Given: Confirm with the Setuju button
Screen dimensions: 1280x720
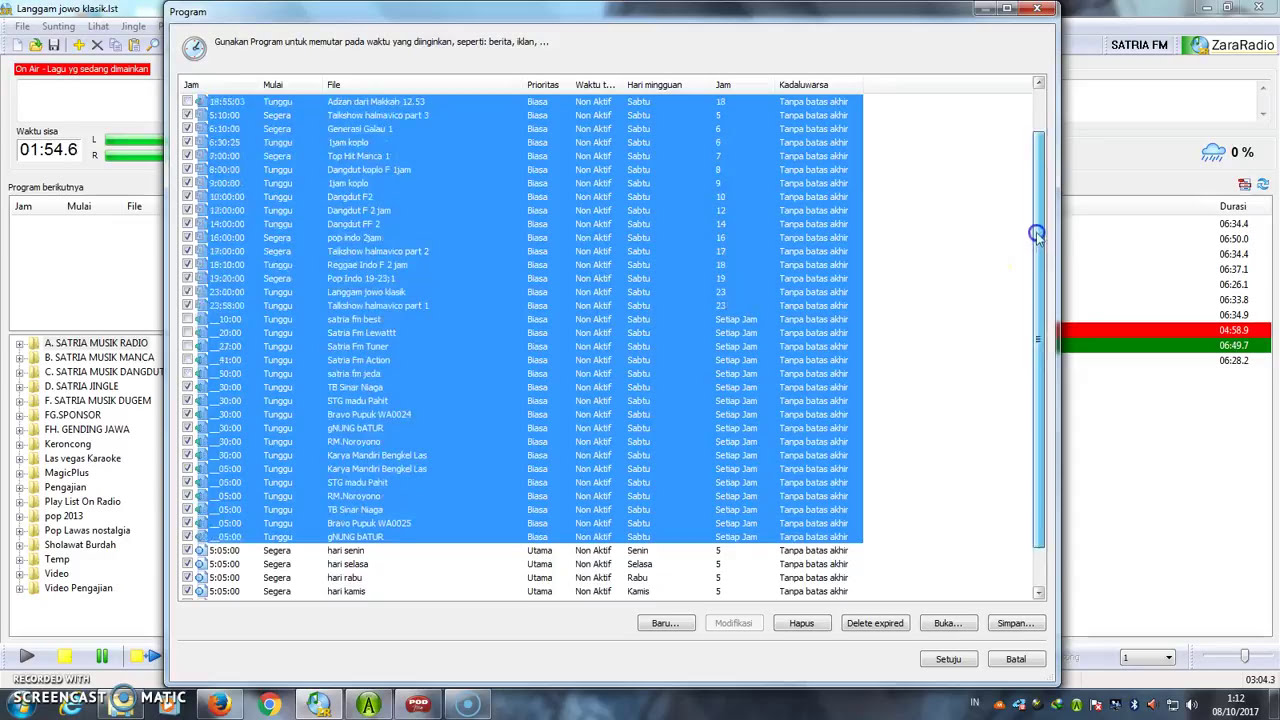Looking at the screenshot, I should [x=948, y=659].
